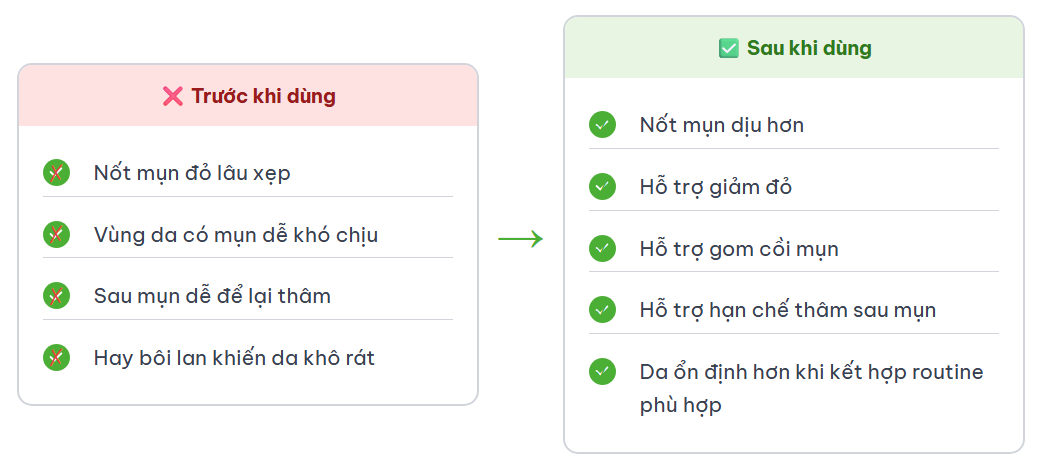Click the crossed icon next to Sau mụn dễ để lại thâm
This screenshot has width=1048, height=465.
[57, 296]
